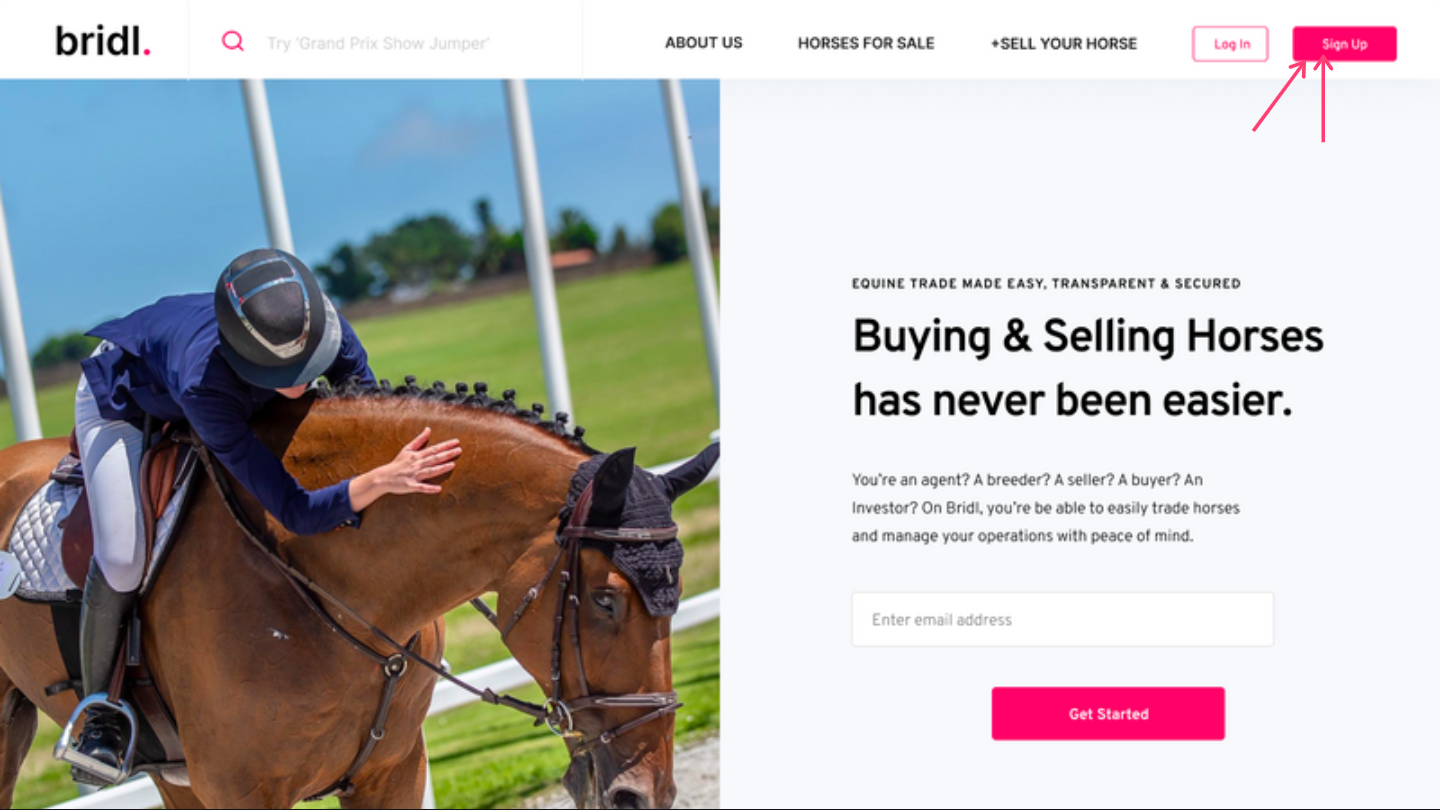Click the paragraph starting 'You're an agent?'

(1046, 507)
